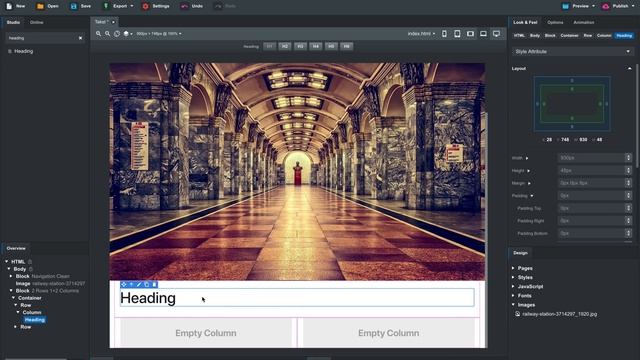This screenshot has height=360, width=640.
Task: Select HTML in the element breadcrumb
Action: [x=519, y=36]
